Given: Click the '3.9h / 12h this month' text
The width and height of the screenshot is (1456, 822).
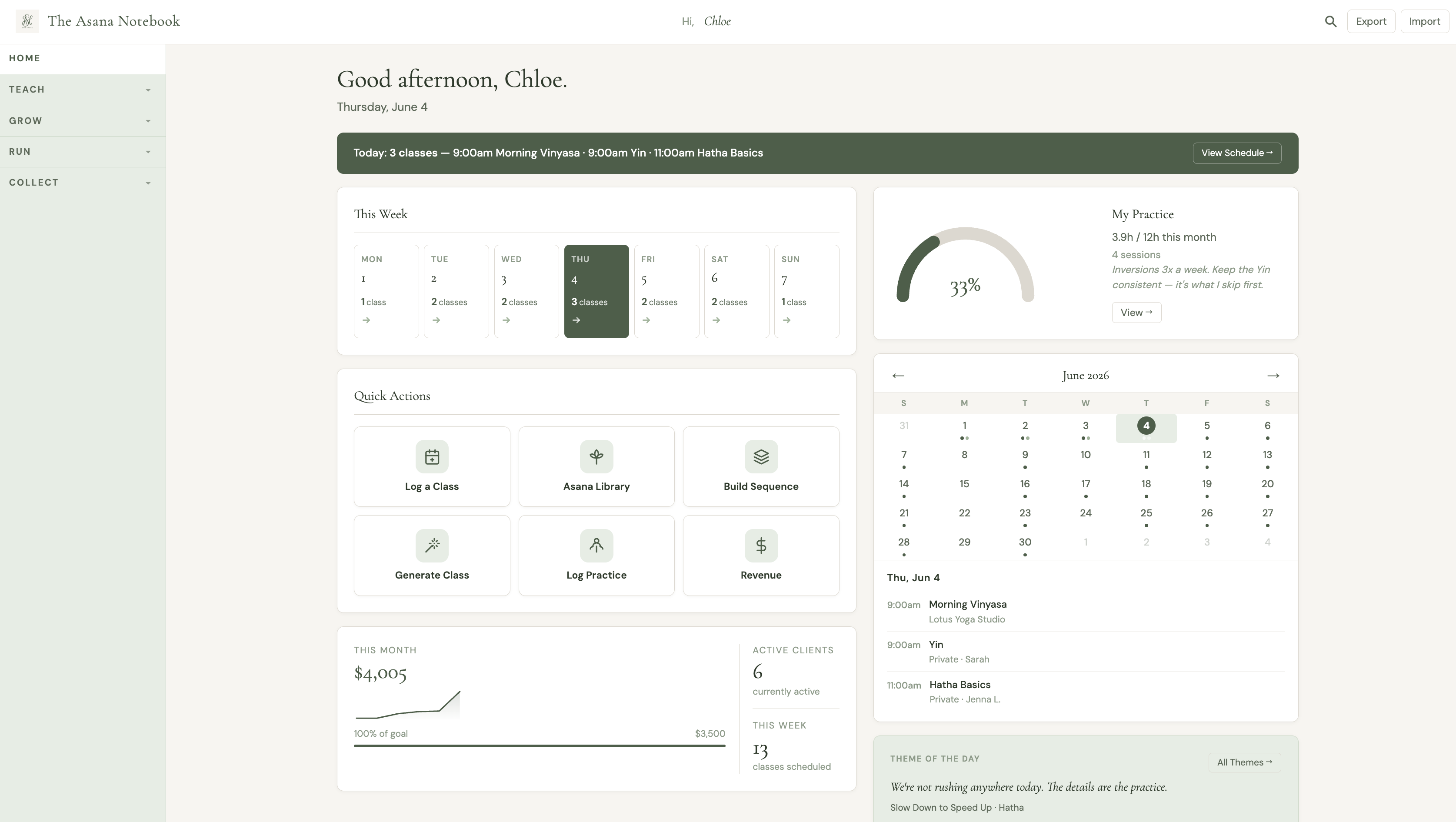Looking at the screenshot, I should pyautogui.click(x=1164, y=237).
